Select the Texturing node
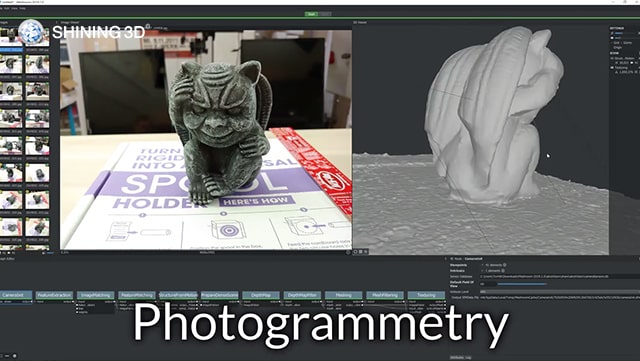Screen dimensions: 640x361 pos(426,295)
